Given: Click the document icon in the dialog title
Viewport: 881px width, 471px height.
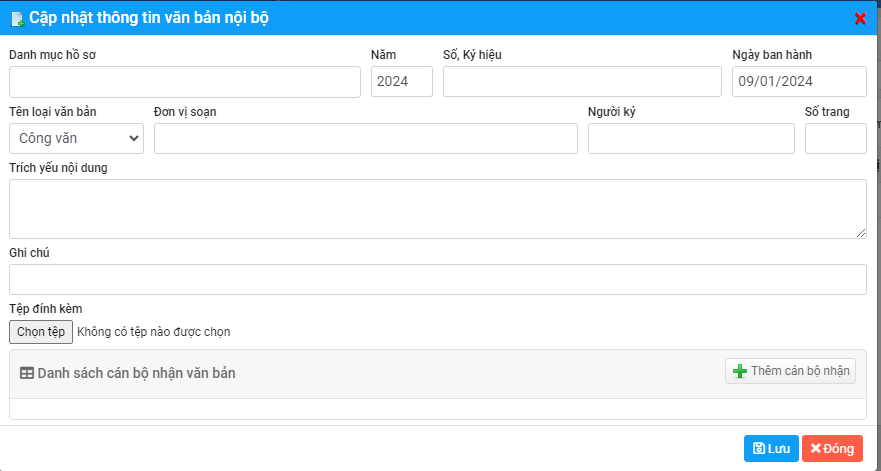Looking at the screenshot, I should [17, 18].
